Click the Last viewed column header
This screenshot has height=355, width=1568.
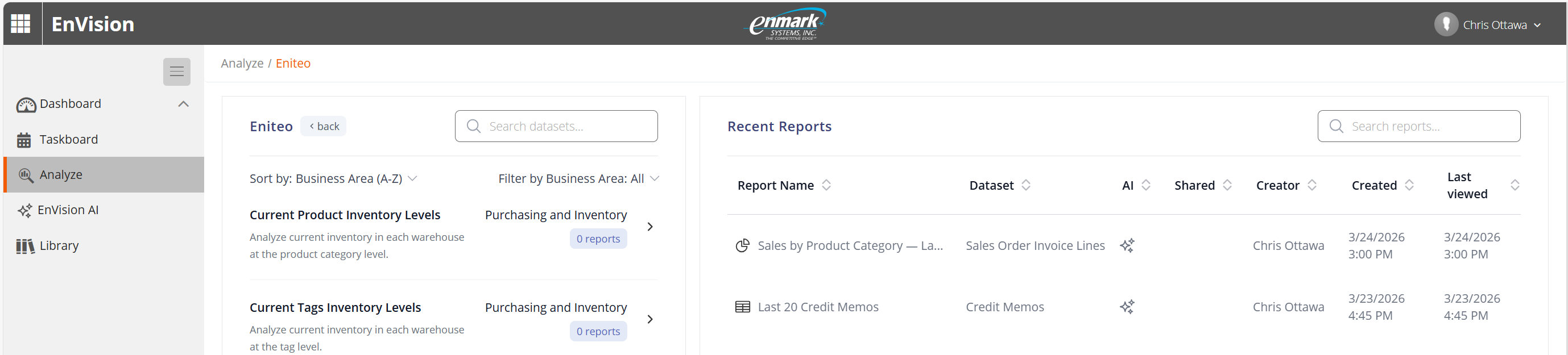(x=1467, y=185)
